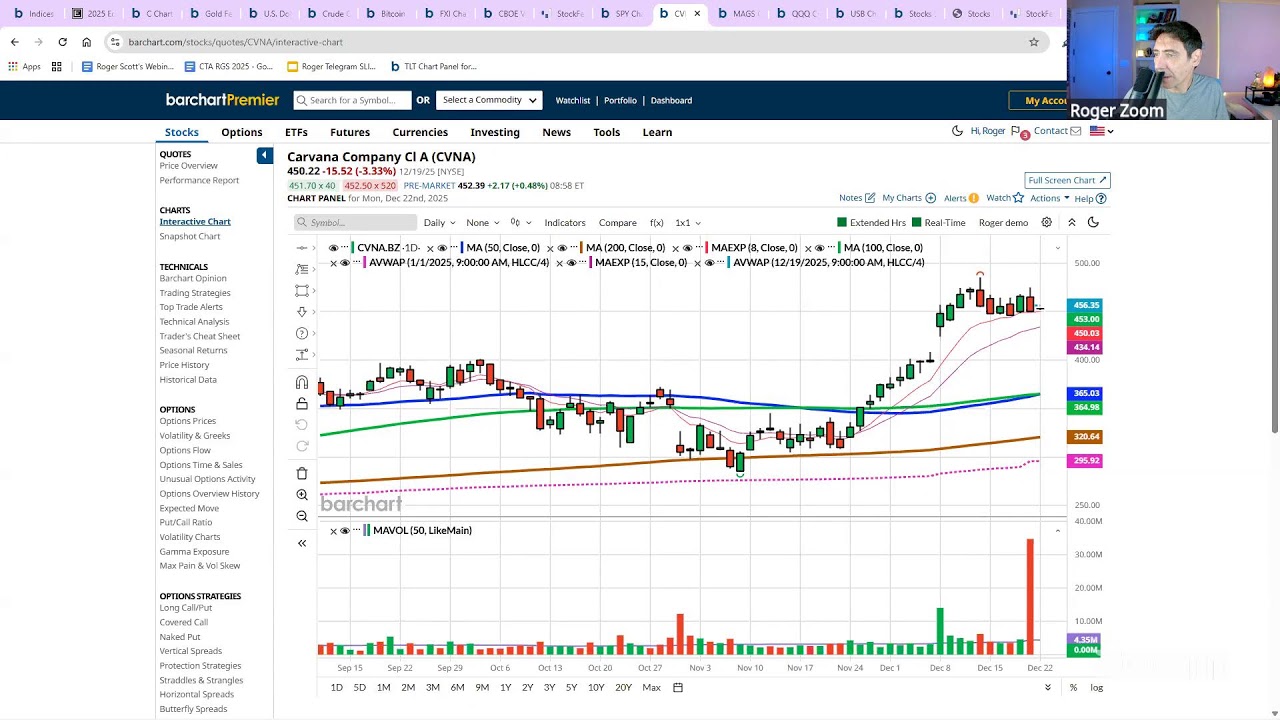This screenshot has width=1280, height=720.
Task: Toggle log scale at chart bottom
Action: (x=1097, y=688)
